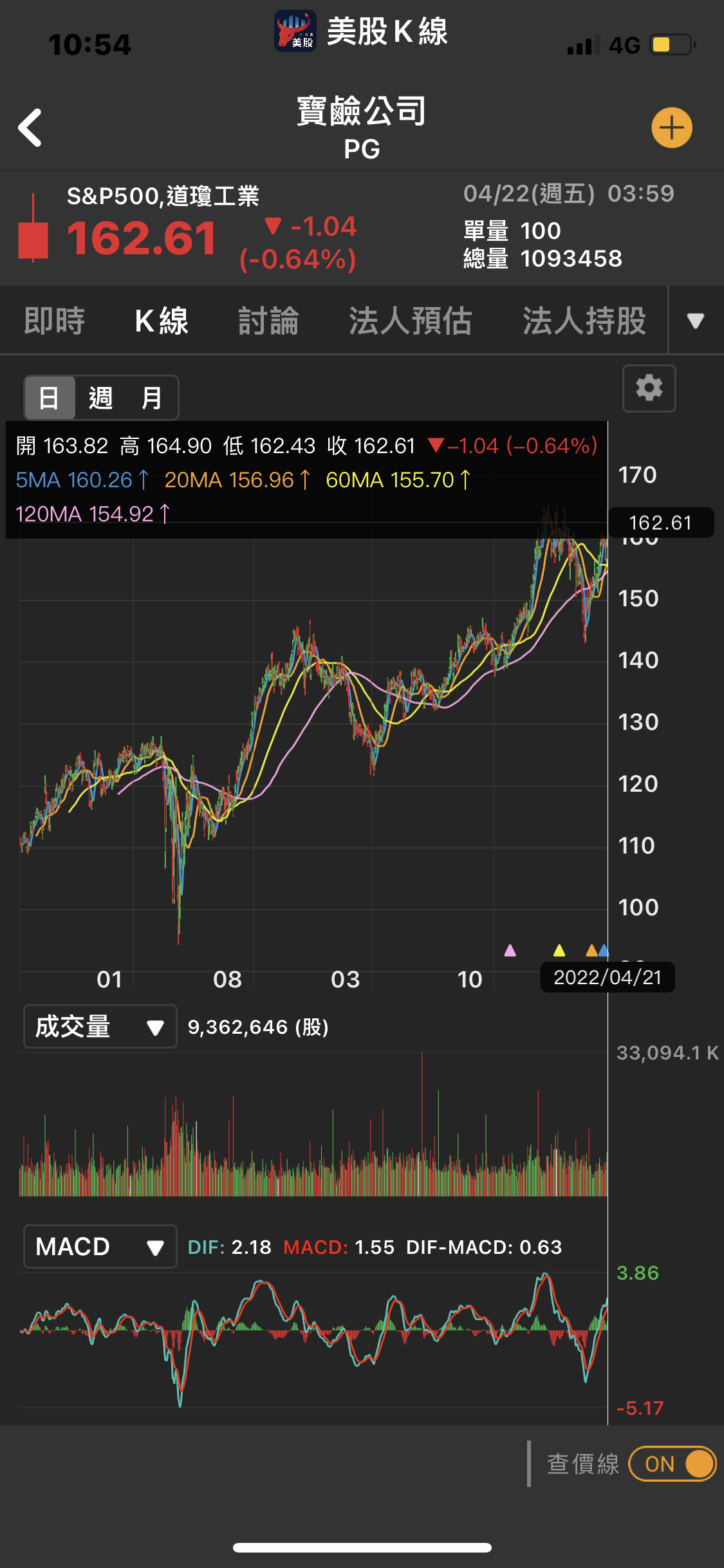Viewport: 724px width, 1568px height.
Task: Open the 成交量 indicator dropdown
Action: pos(100,1027)
